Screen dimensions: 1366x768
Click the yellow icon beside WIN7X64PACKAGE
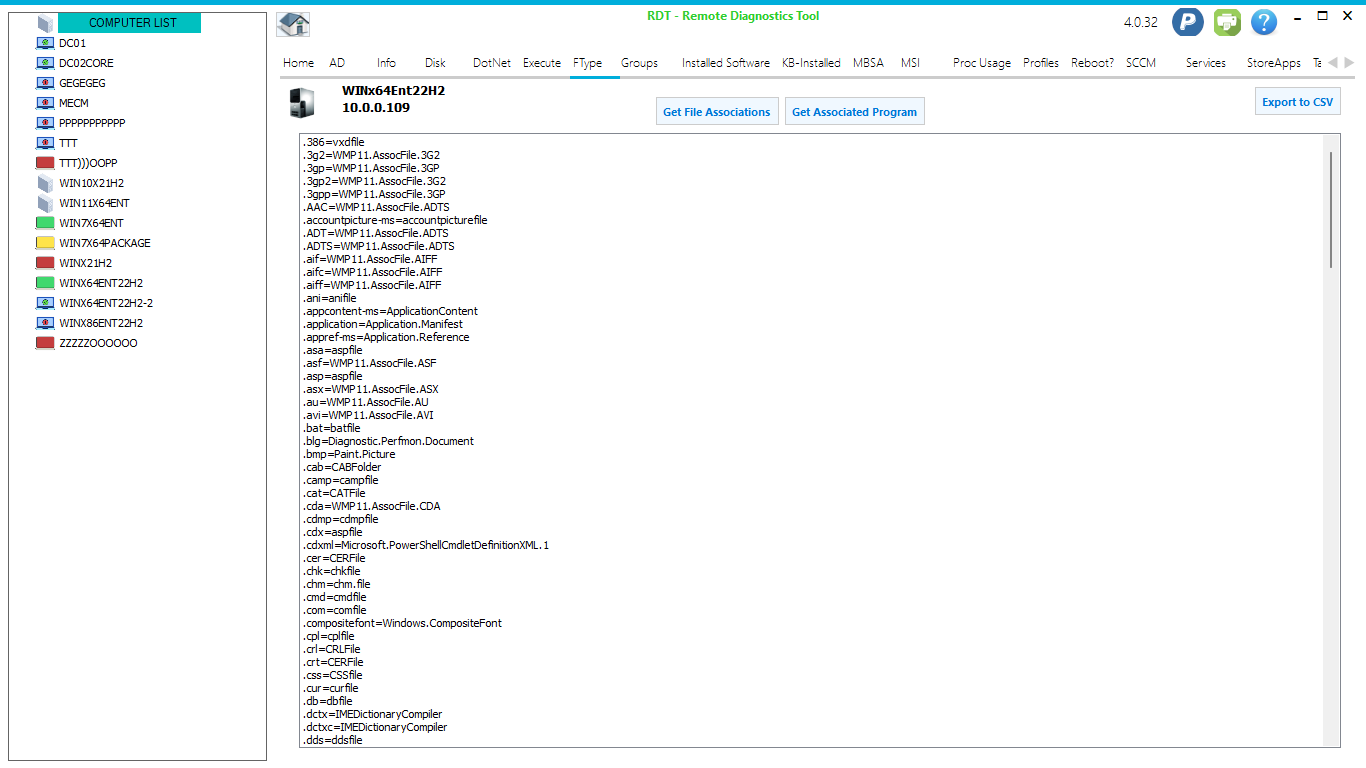[45, 243]
